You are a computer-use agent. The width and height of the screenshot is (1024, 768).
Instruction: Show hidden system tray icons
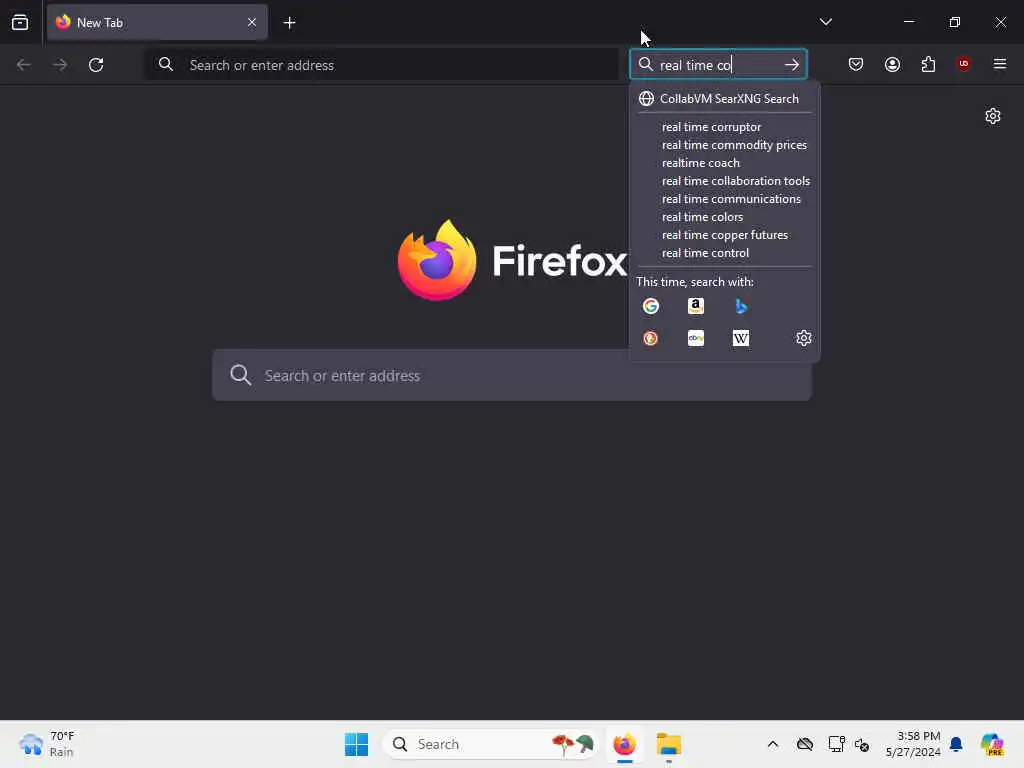pos(773,744)
